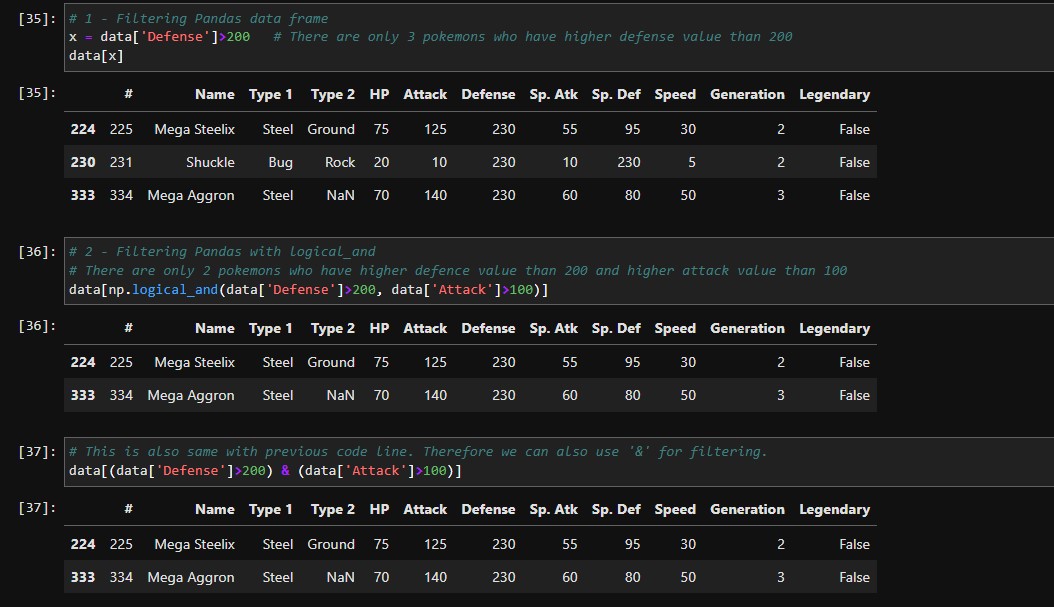The image size is (1054, 607).
Task: Click 'data[x]' code line in cell 35
Action: [96, 56]
